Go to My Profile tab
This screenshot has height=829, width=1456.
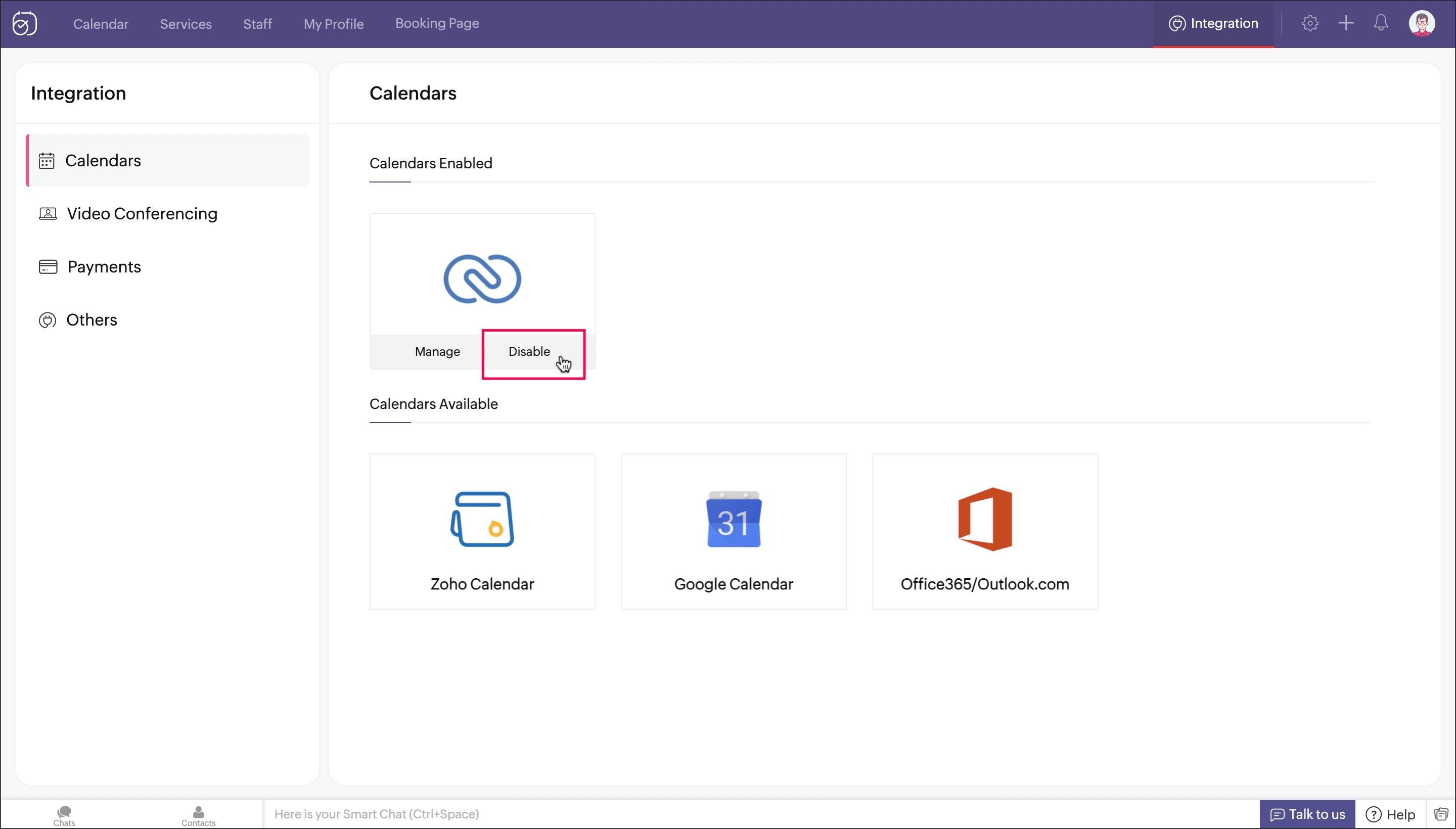pyautogui.click(x=334, y=24)
